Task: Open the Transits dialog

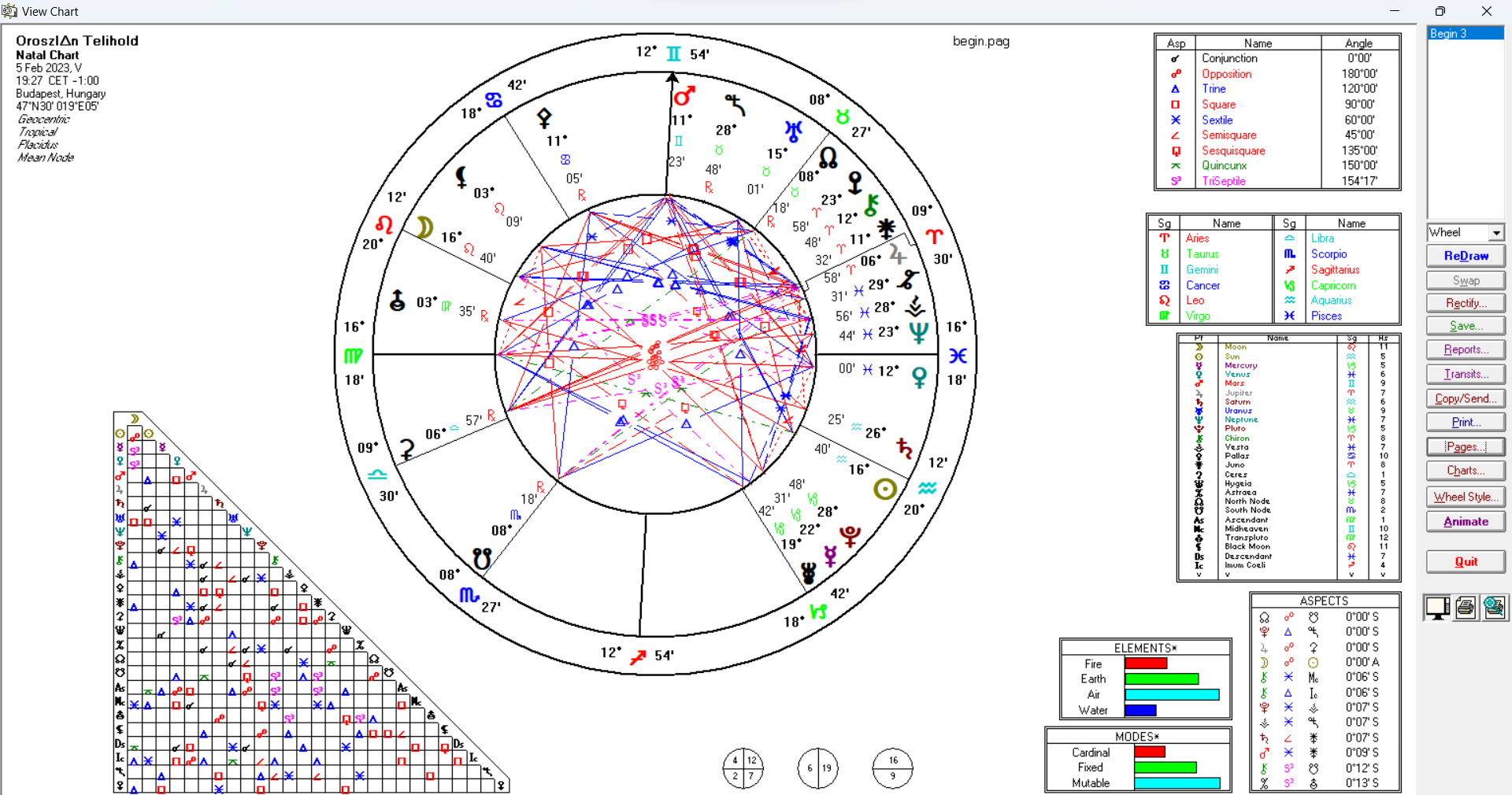Action: coord(1465,375)
